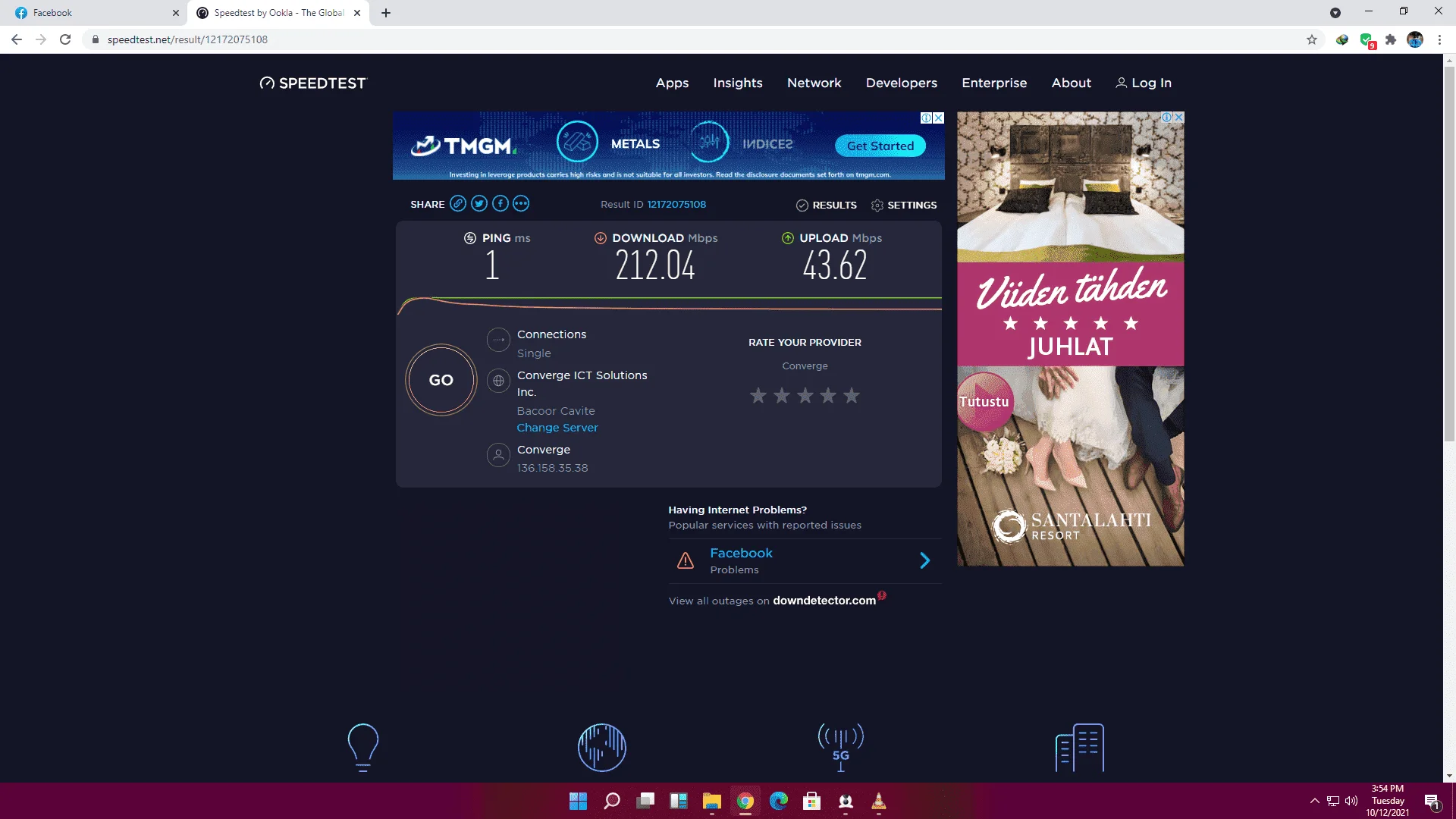Share the result on Facebook icon
The image size is (1456, 819).
500,203
